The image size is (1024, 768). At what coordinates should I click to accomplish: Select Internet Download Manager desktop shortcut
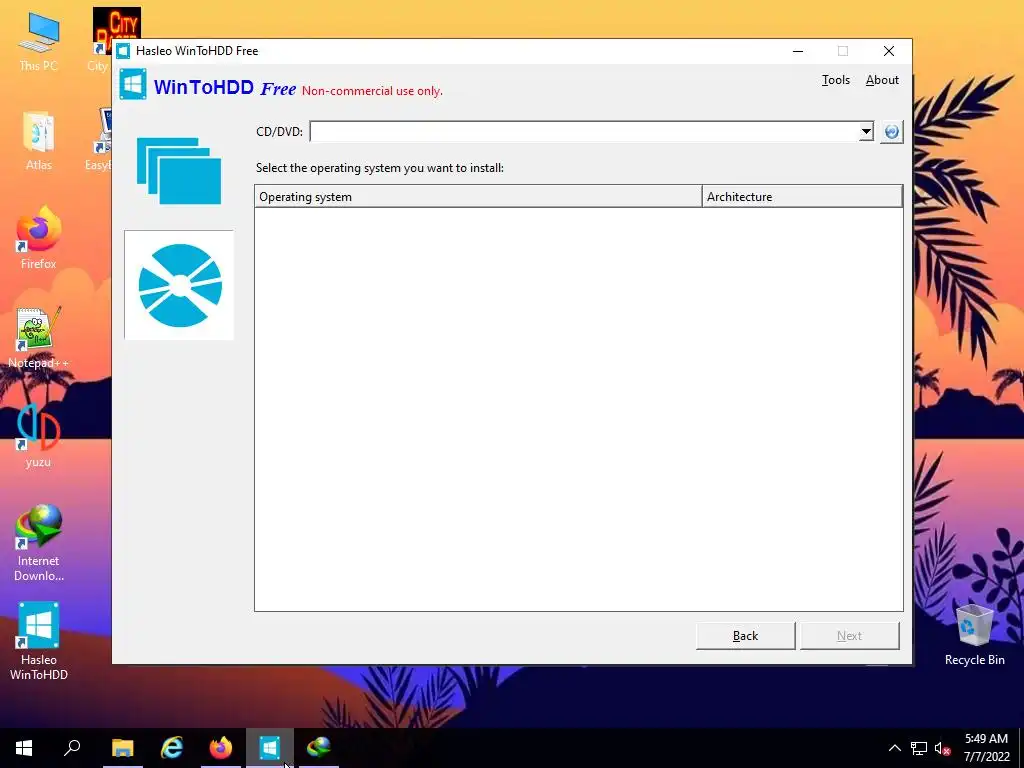tap(39, 542)
